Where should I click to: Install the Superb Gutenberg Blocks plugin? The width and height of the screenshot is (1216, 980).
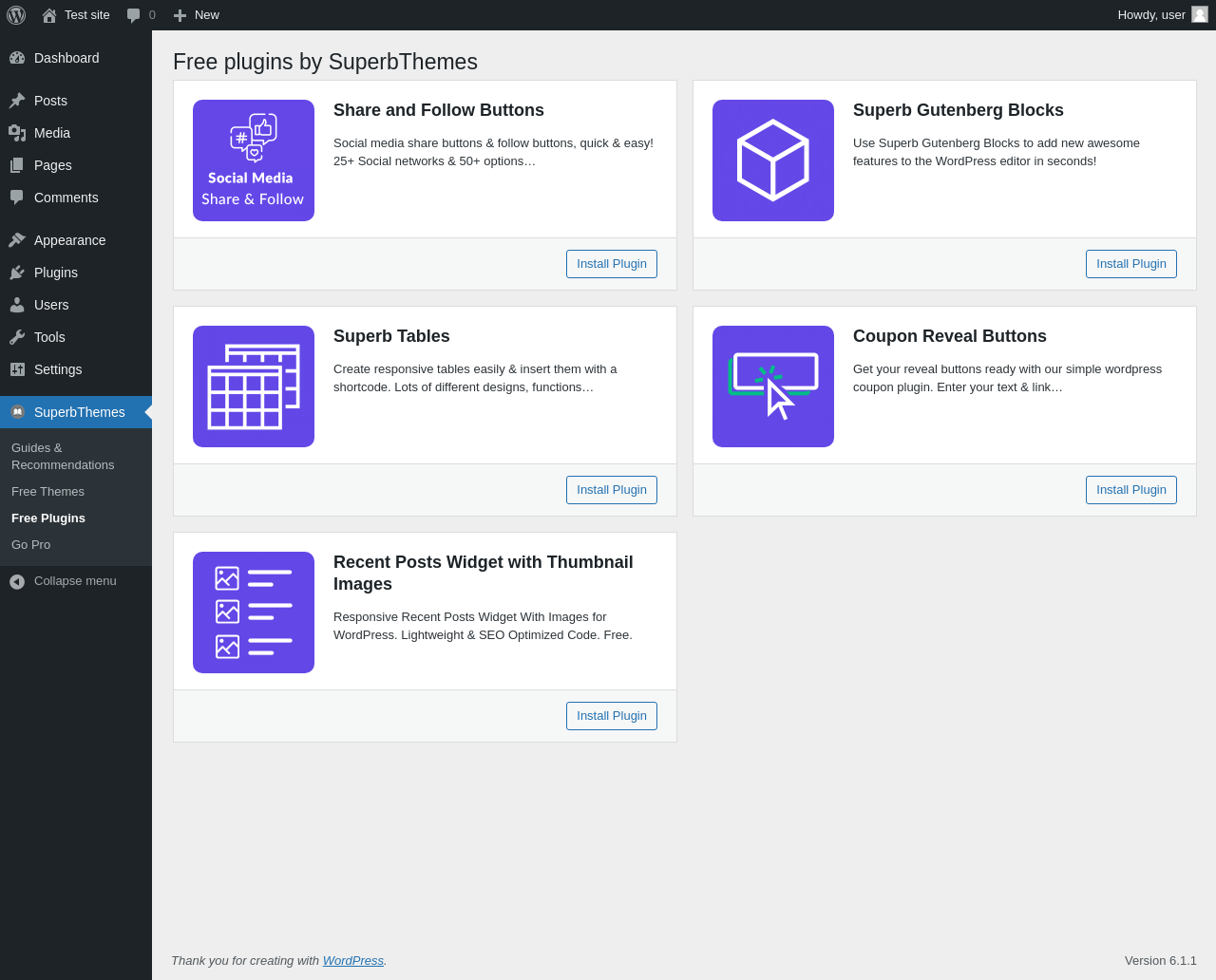point(1131,264)
